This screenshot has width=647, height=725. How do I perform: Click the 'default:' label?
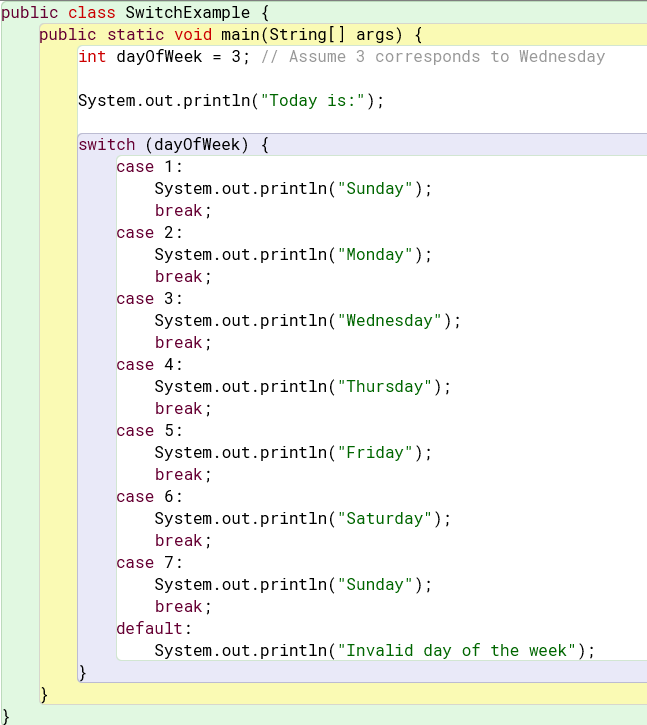point(154,628)
